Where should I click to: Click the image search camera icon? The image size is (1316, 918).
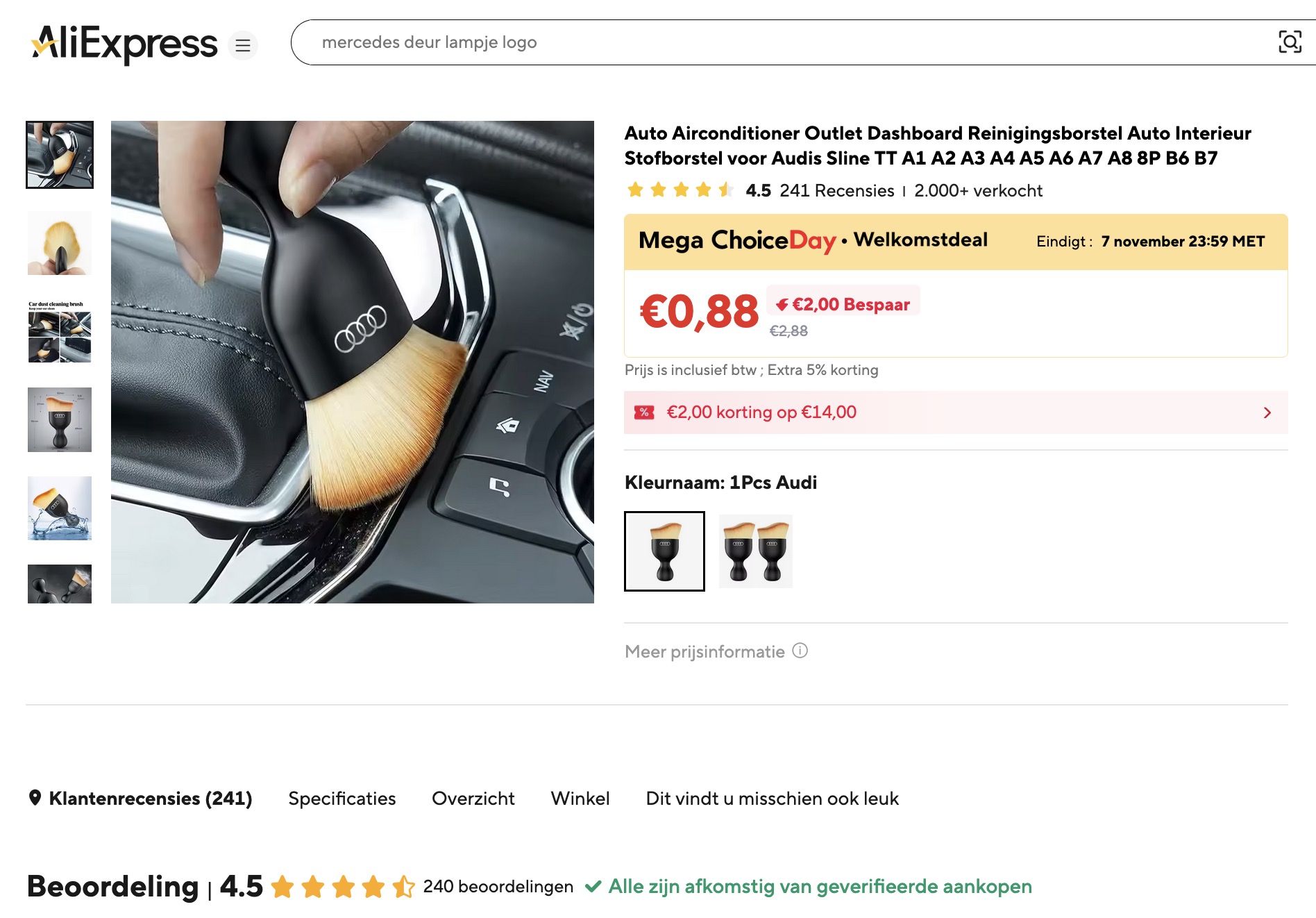coord(1290,42)
